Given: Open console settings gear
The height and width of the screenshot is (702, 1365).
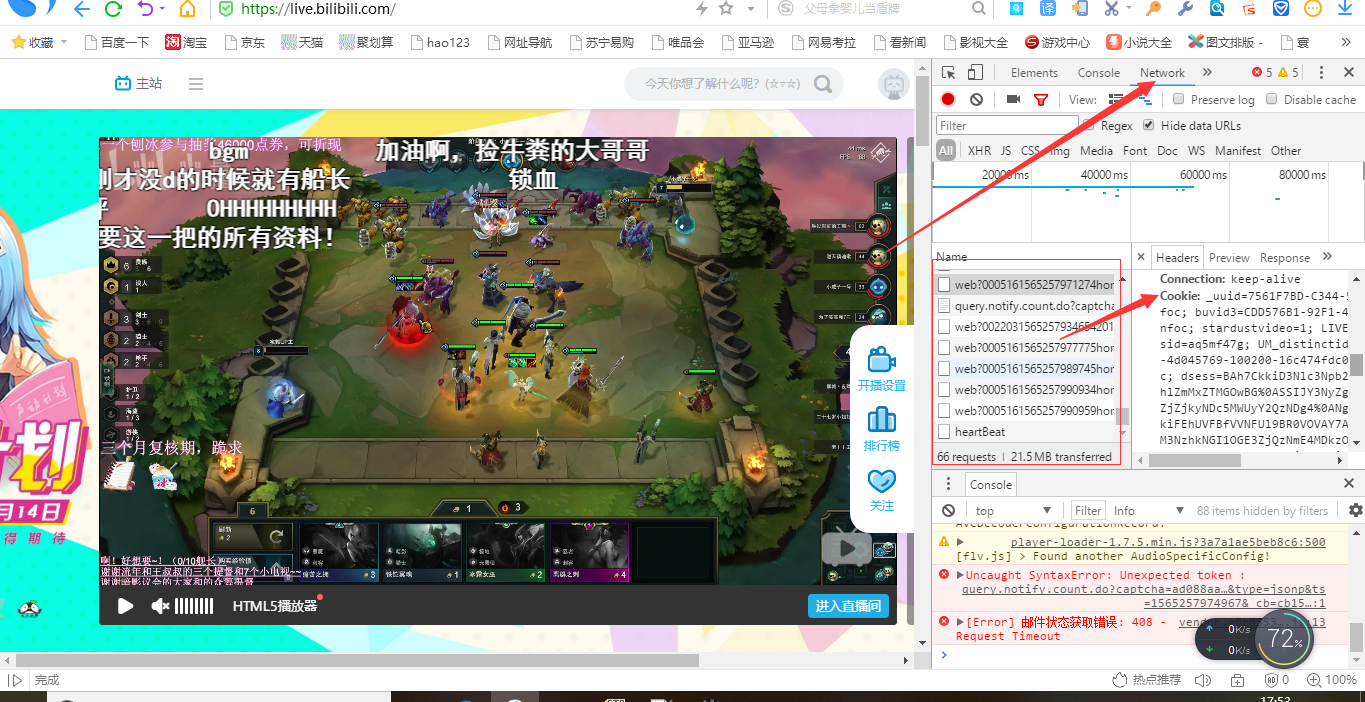Looking at the screenshot, I should pos(1356,511).
